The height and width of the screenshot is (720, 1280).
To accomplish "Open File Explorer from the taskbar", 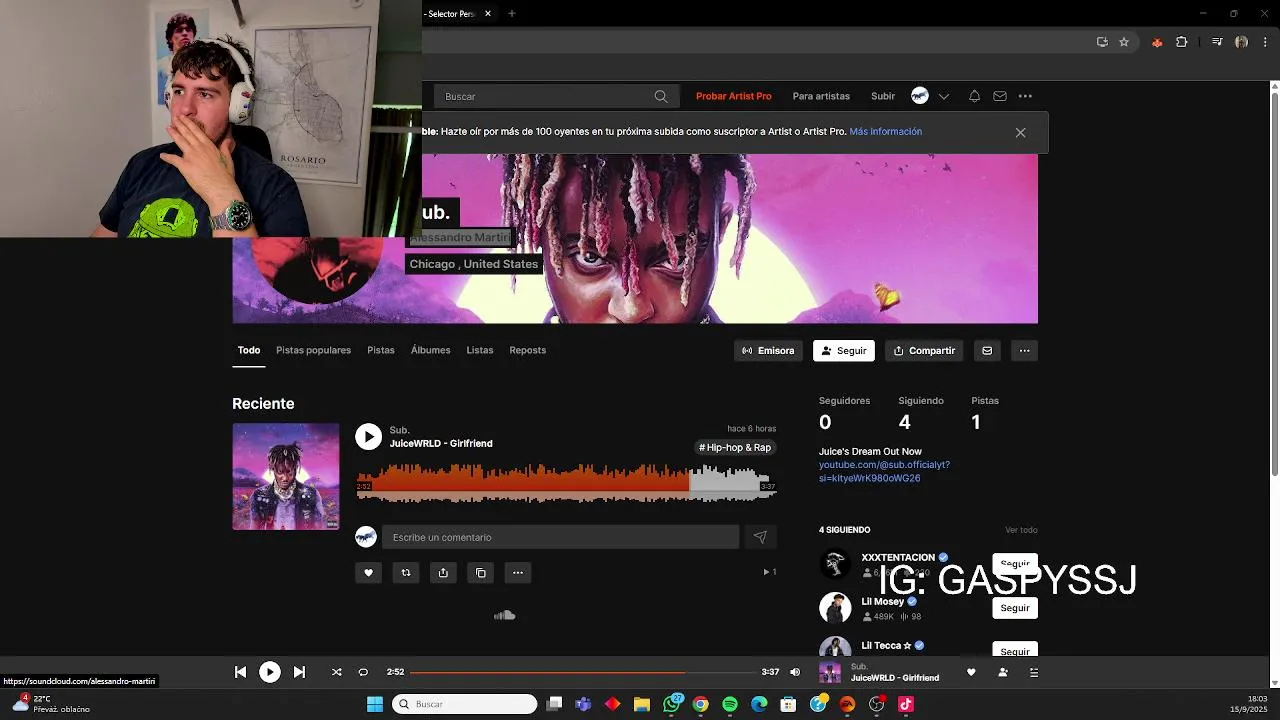I will click(x=642, y=704).
